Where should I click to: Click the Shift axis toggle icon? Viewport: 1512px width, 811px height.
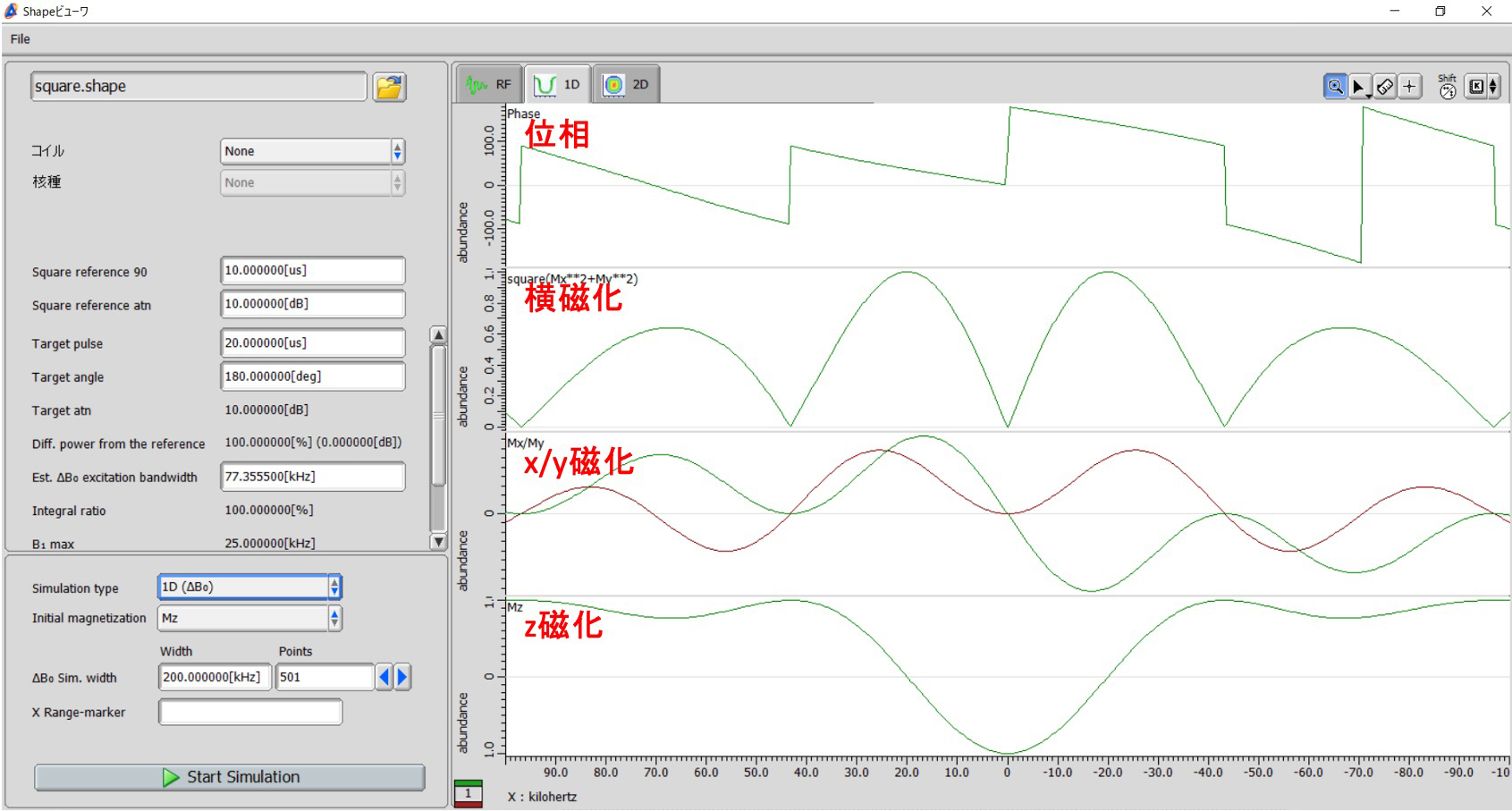(1447, 86)
